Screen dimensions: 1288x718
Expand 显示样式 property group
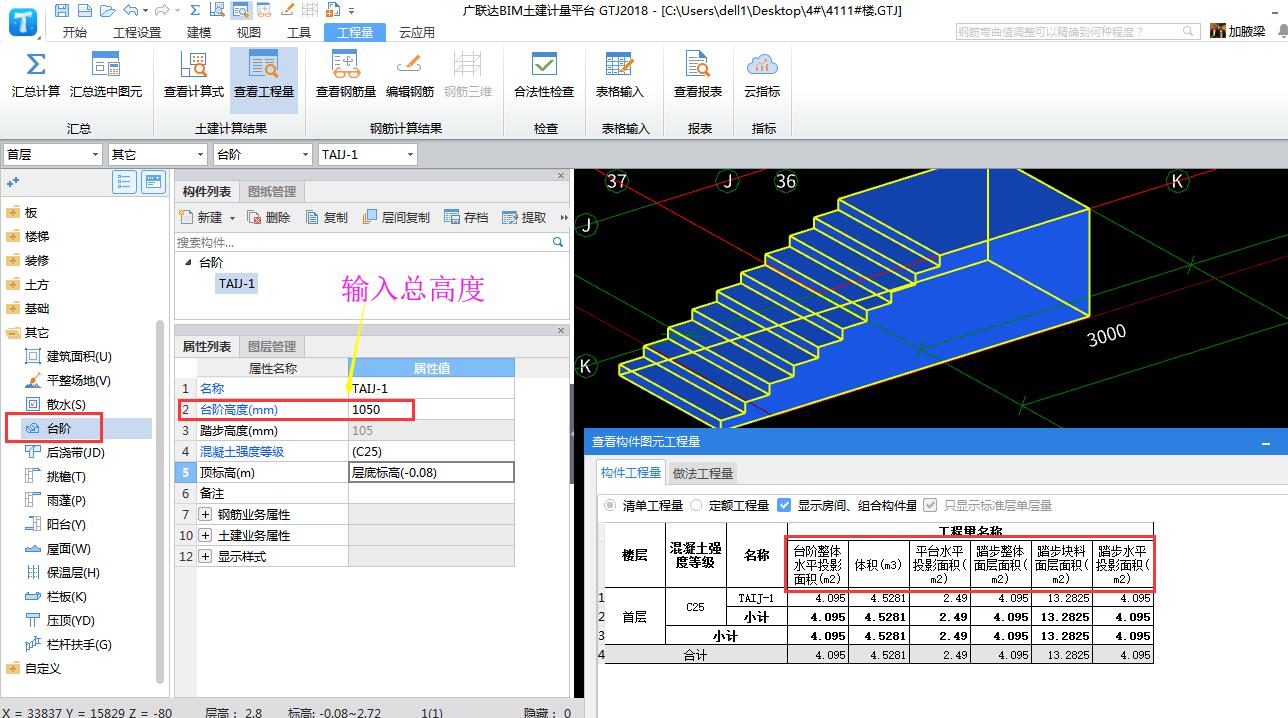tap(205, 556)
